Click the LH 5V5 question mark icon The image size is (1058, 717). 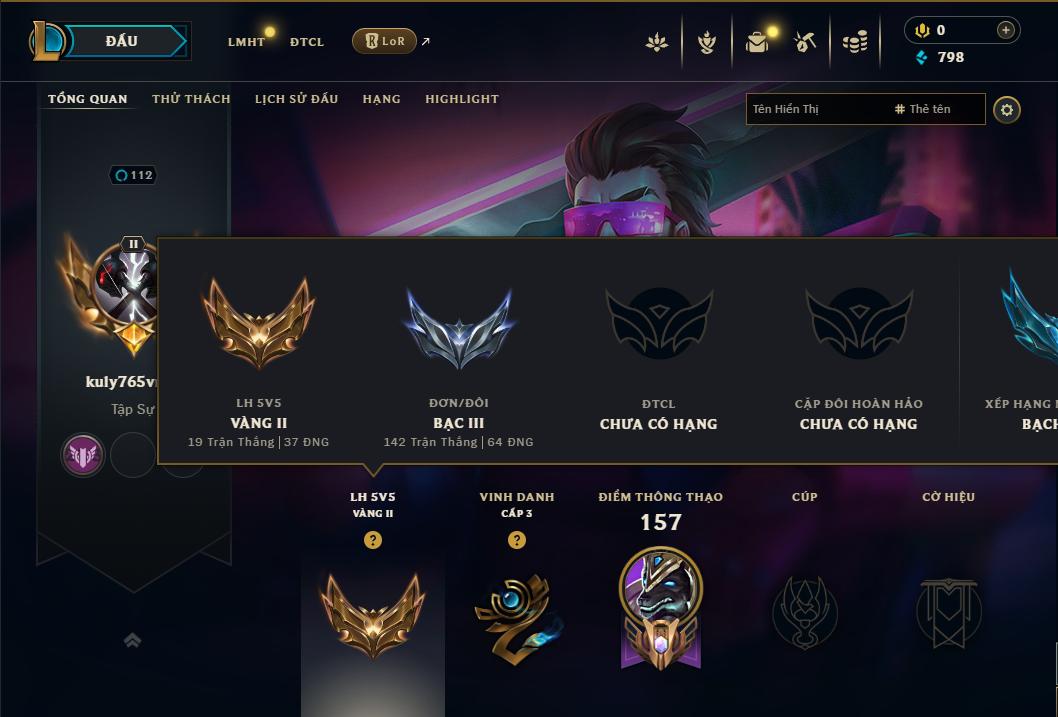(372, 540)
